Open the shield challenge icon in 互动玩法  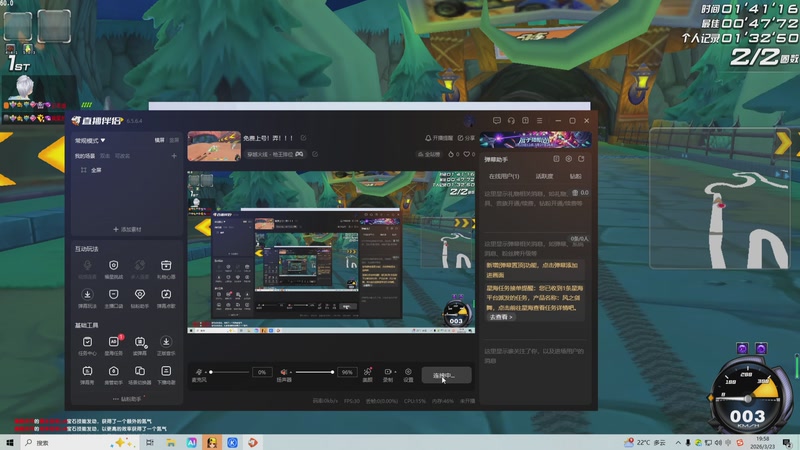114,269
